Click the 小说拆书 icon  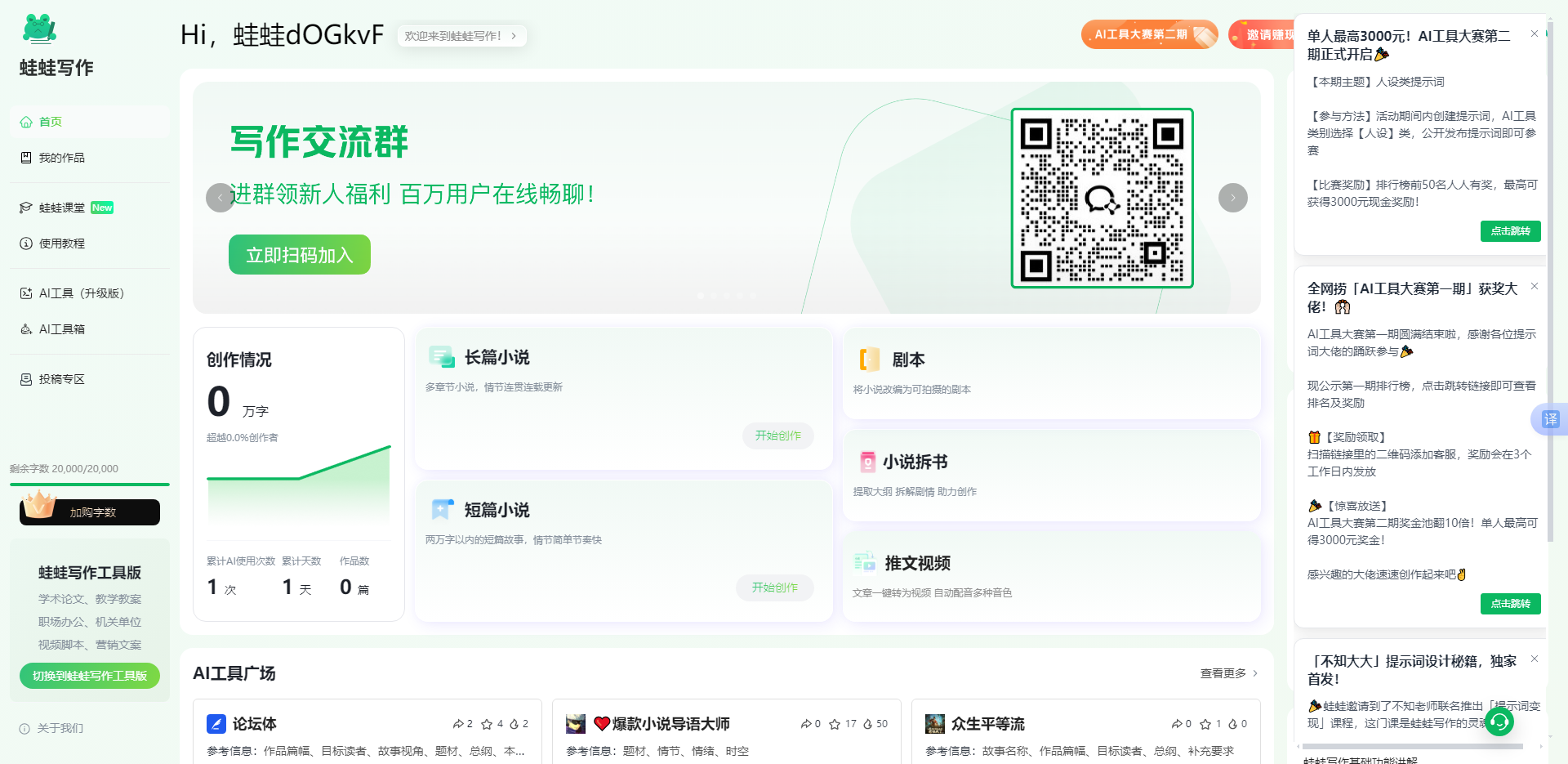(x=867, y=462)
